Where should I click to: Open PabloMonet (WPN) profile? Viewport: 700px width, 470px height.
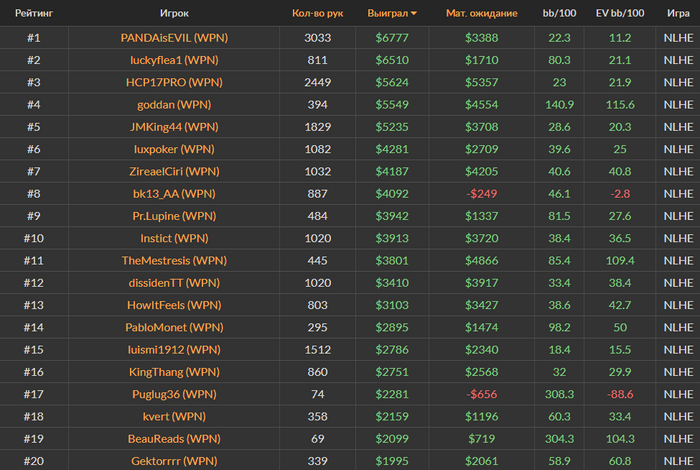174,327
